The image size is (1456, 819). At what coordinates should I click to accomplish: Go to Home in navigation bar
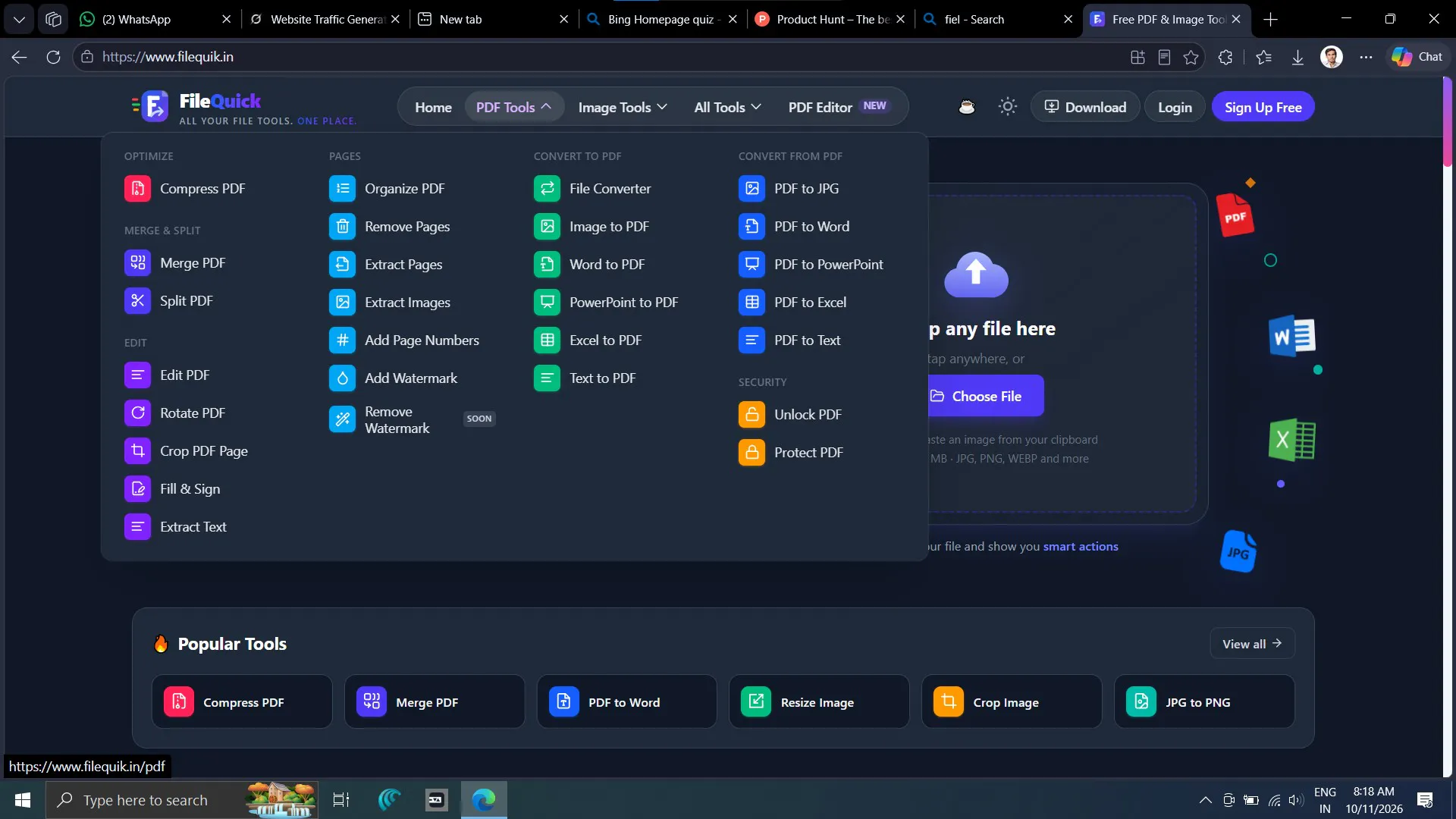click(433, 107)
